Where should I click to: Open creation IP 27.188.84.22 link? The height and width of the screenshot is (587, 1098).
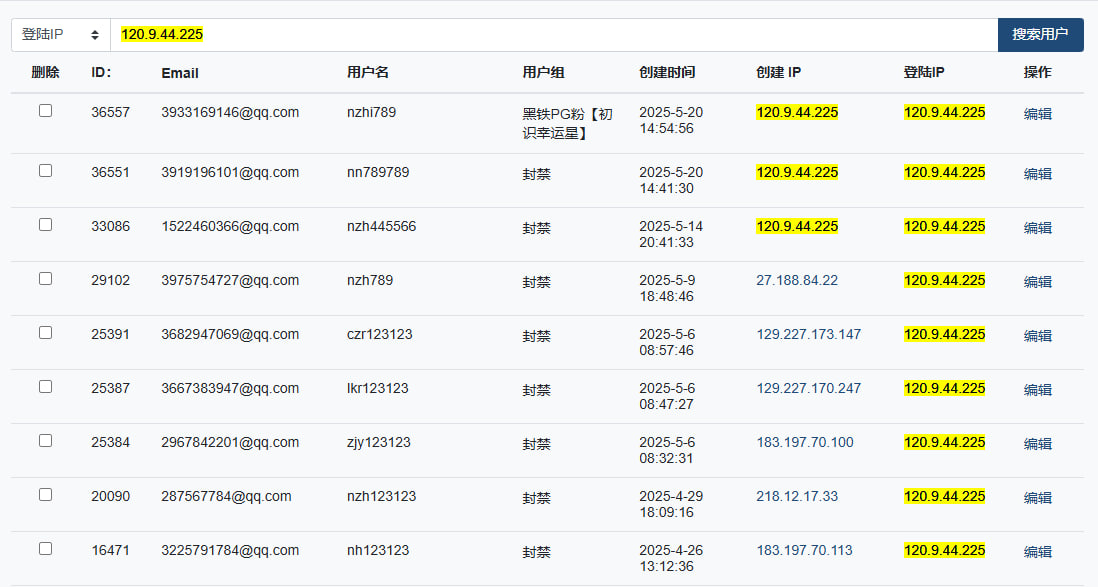(x=797, y=280)
